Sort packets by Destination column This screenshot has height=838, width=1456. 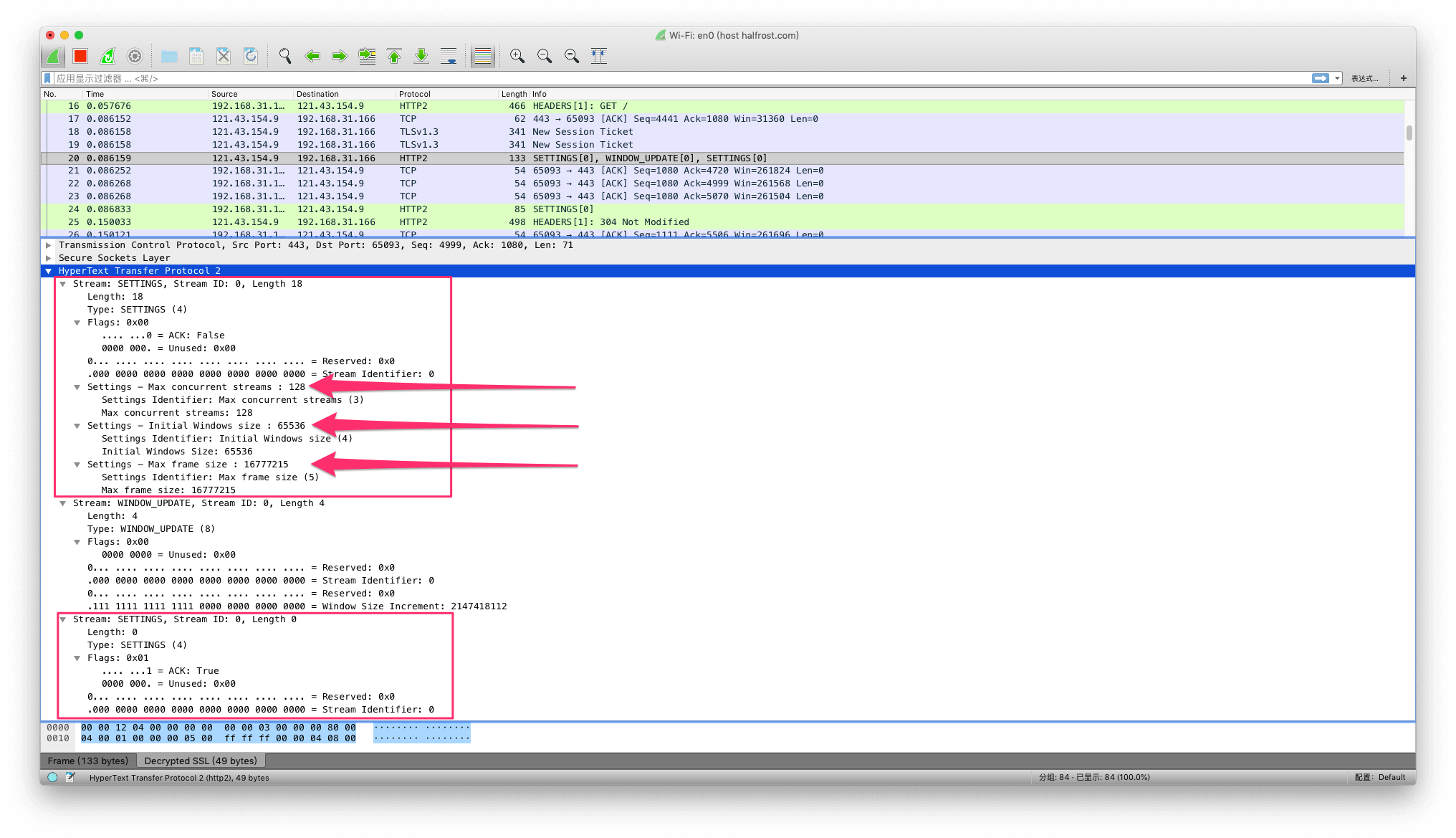coord(345,94)
